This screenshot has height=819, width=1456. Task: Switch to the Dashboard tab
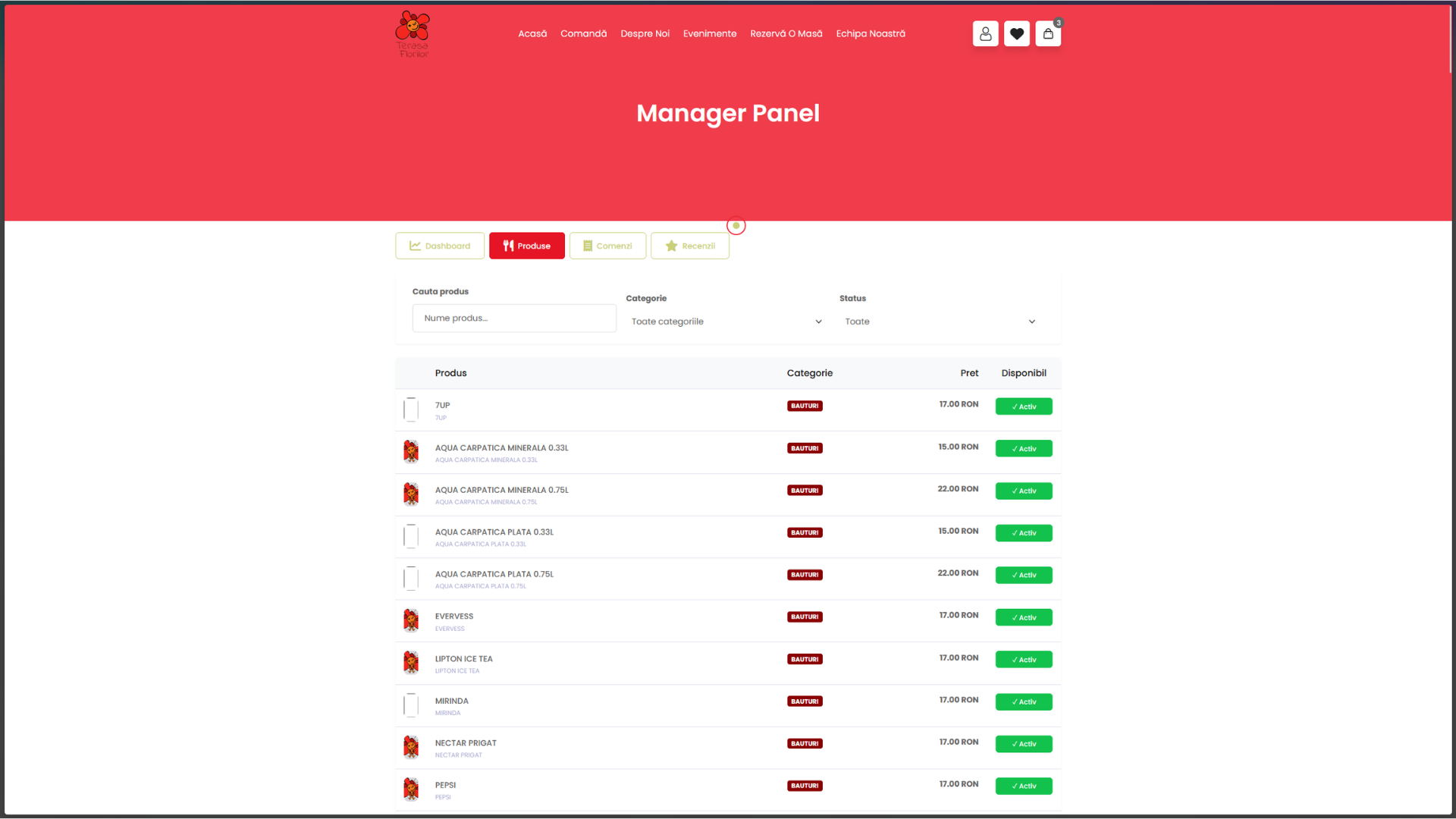pyautogui.click(x=440, y=246)
